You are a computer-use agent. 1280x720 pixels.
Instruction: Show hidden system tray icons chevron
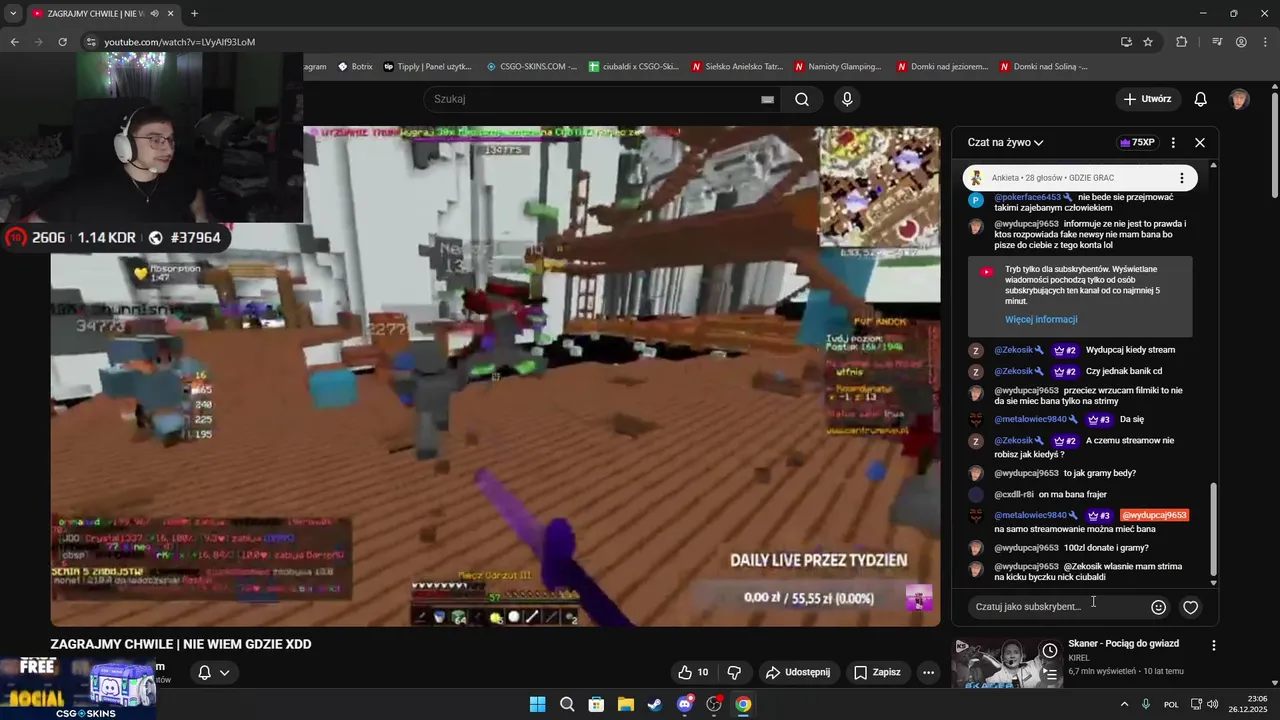pyautogui.click(x=1124, y=704)
